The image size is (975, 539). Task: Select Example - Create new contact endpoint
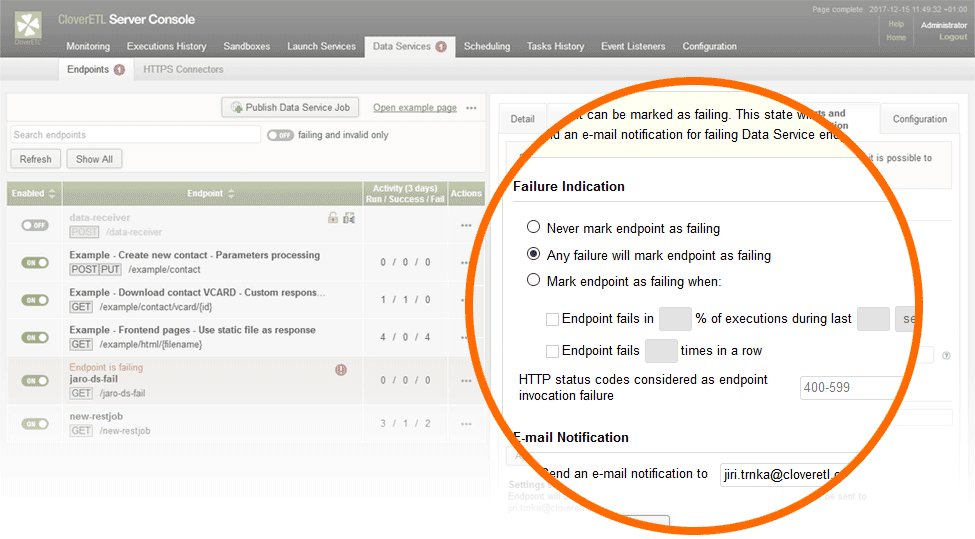click(195, 255)
